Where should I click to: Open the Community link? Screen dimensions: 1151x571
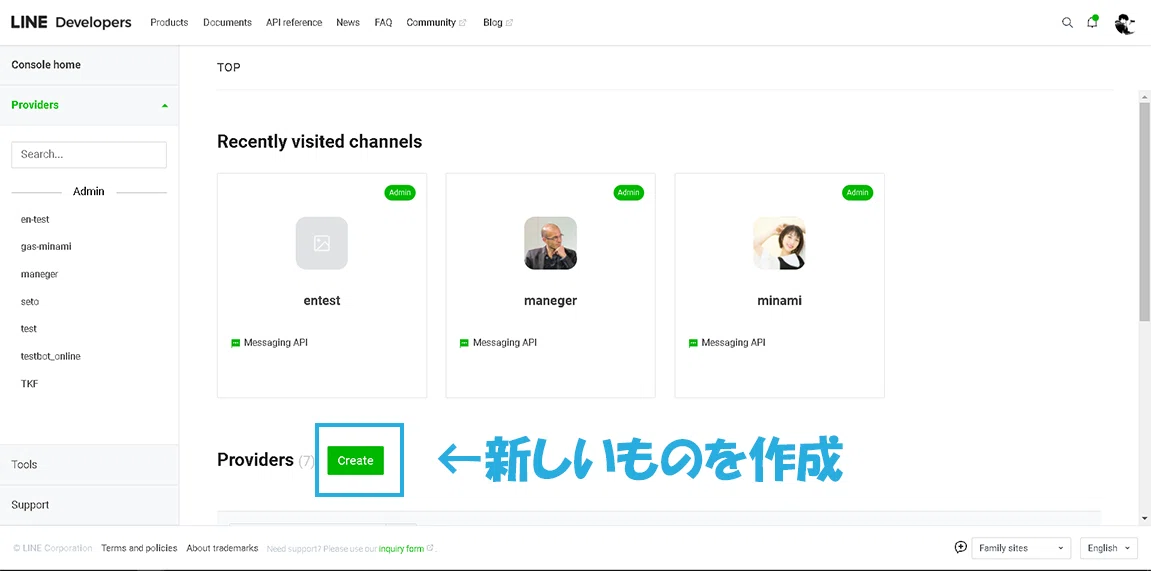431,23
